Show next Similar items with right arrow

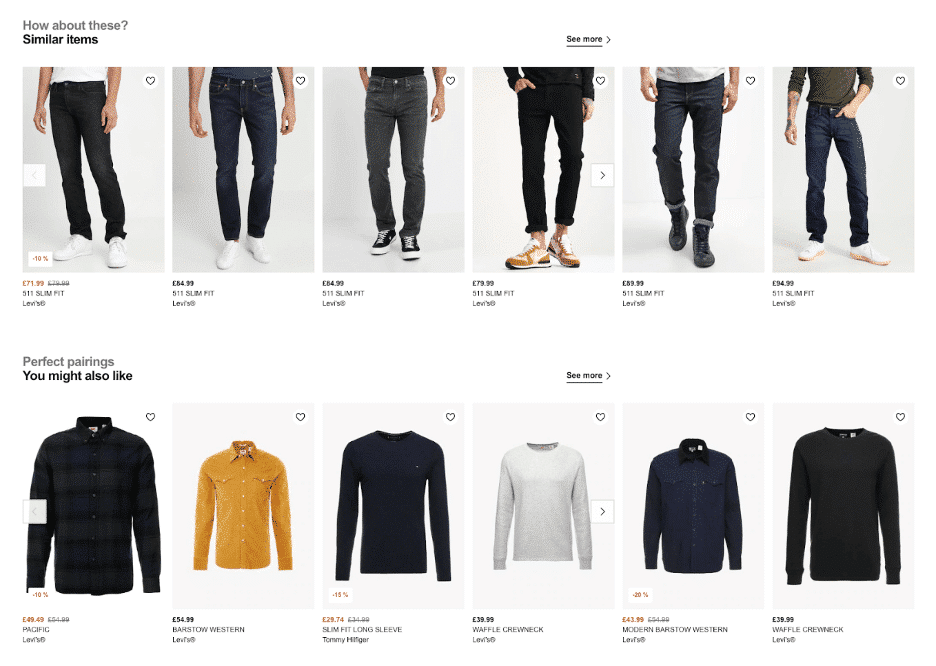coord(602,175)
